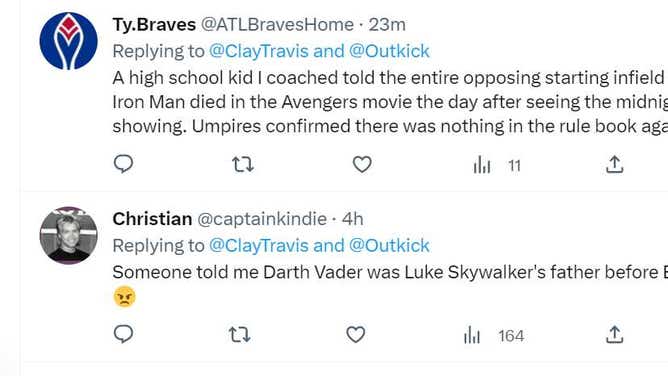
Task: Open the @ATLBravesHome handle
Action: [x=277, y=25]
